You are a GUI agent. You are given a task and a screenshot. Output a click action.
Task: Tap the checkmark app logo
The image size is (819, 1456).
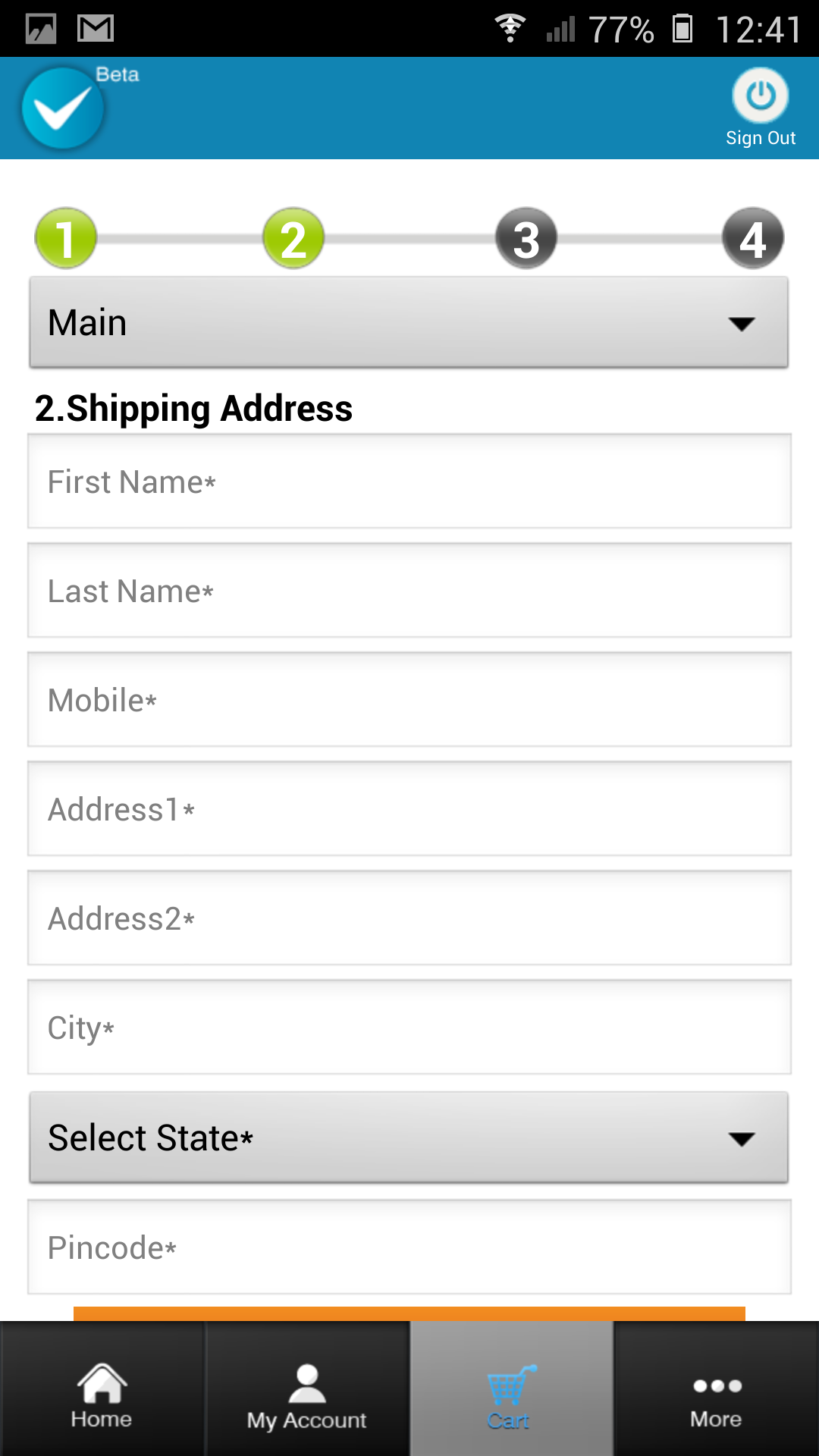[x=63, y=108]
